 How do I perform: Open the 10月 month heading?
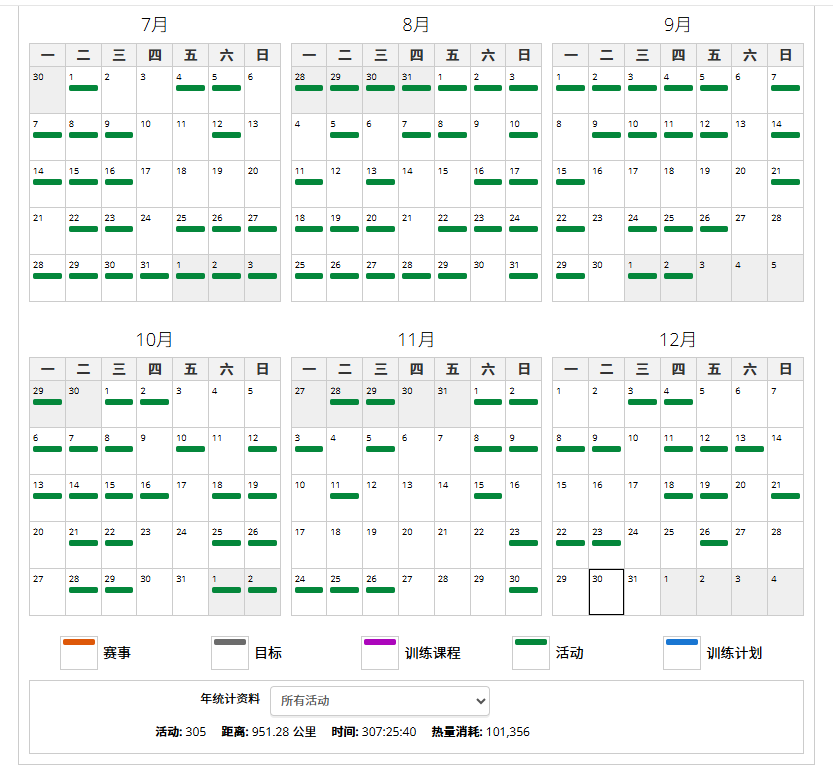[x=155, y=340]
